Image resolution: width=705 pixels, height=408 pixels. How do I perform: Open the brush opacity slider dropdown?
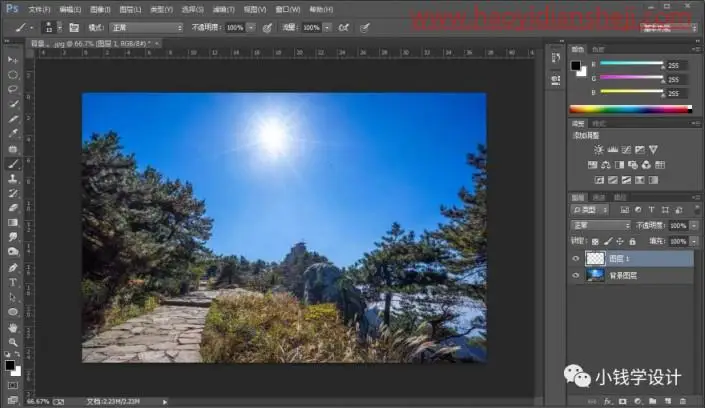(x=251, y=28)
